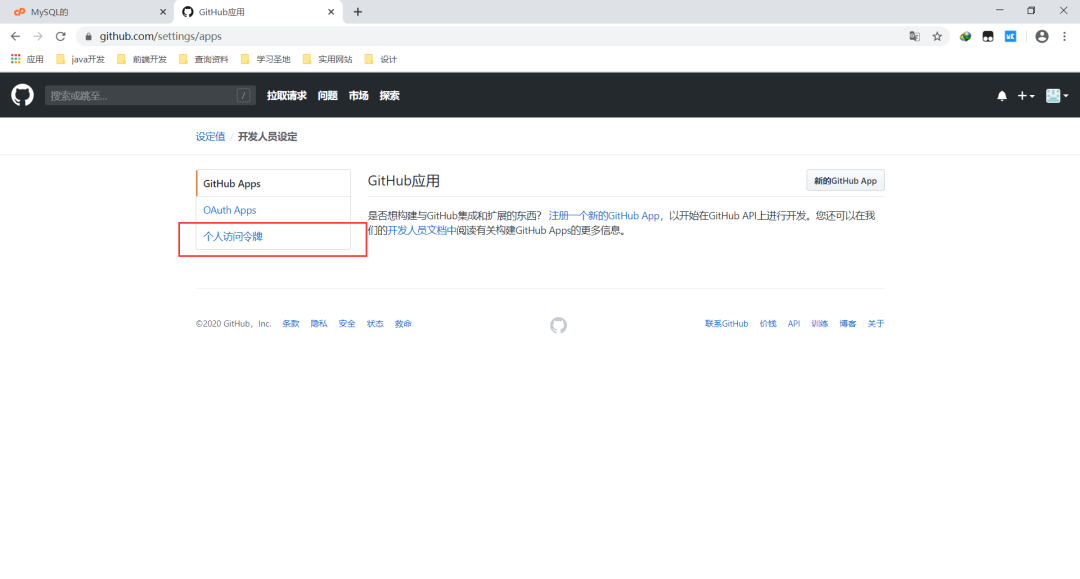Expand the plus create-new dropdown
This screenshot has height=579, width=1080.
coord(1026,96)
